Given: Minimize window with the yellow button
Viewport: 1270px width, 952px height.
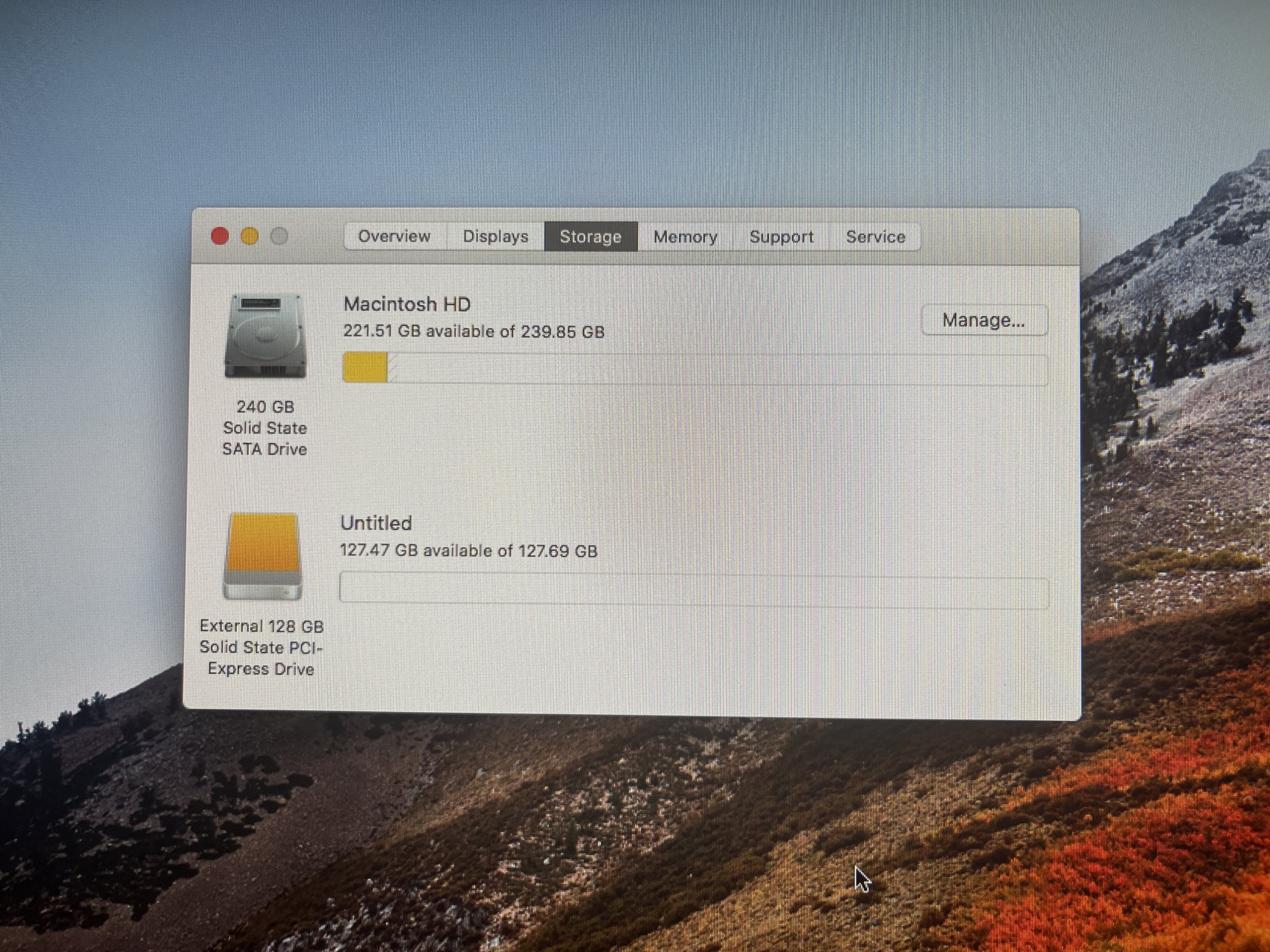Looking at the screenshot, I should 250,236.
